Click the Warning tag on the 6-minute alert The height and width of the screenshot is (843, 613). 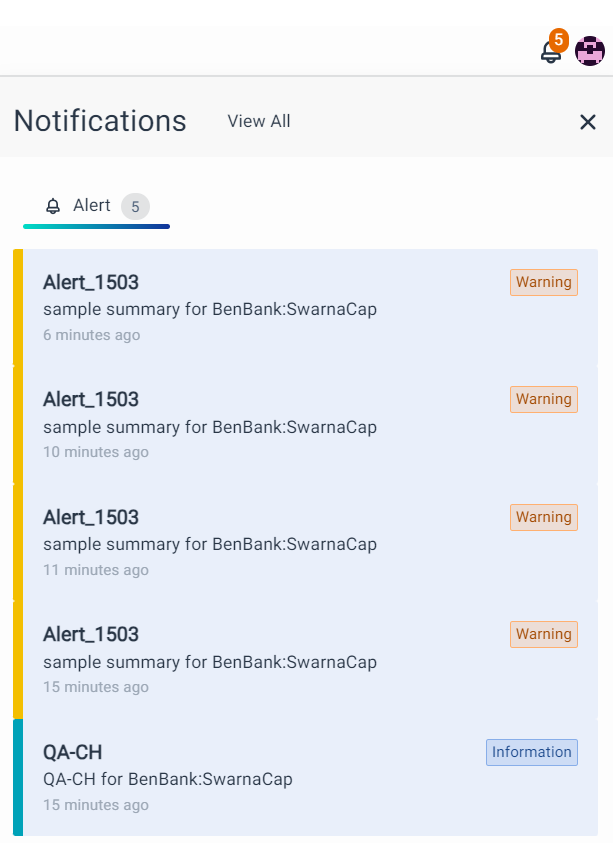tap(544, 282)
